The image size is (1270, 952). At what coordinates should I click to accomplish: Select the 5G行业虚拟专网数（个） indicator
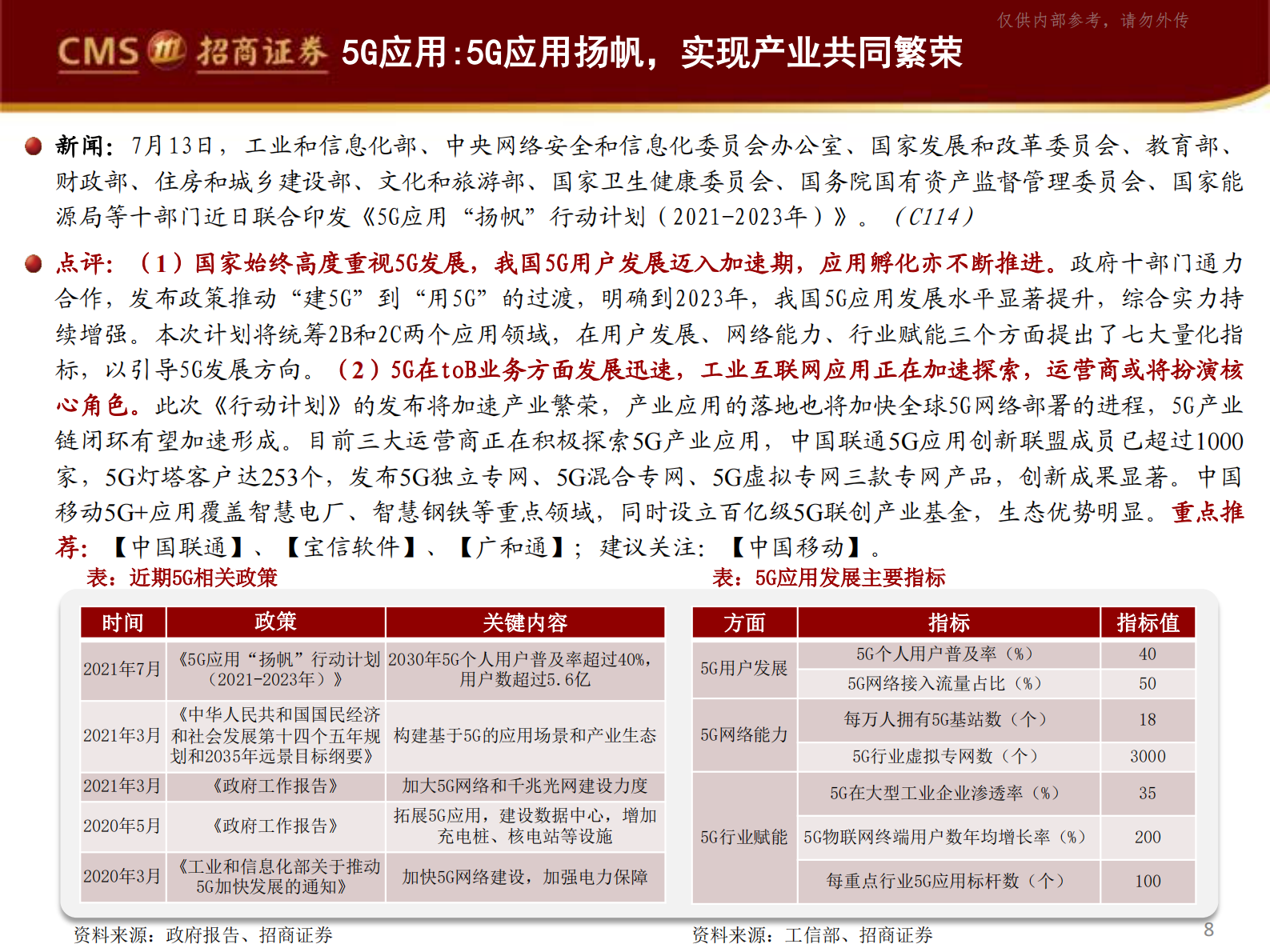click(x=949, y=757)
